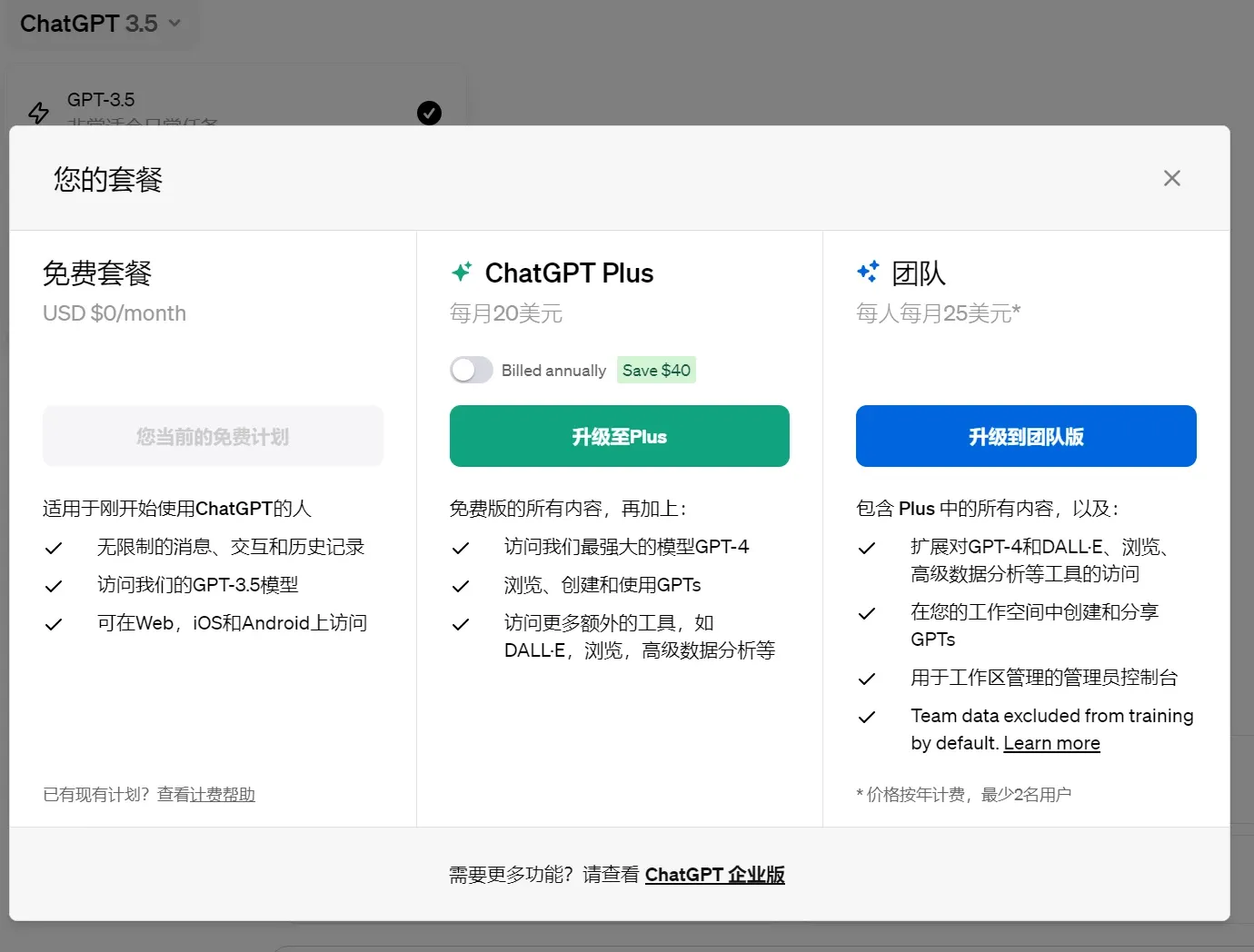Click the green sparkle icon beside ChatGPT Plus
The height and width of the screenshot is (952, 1254).
[462, 272]
